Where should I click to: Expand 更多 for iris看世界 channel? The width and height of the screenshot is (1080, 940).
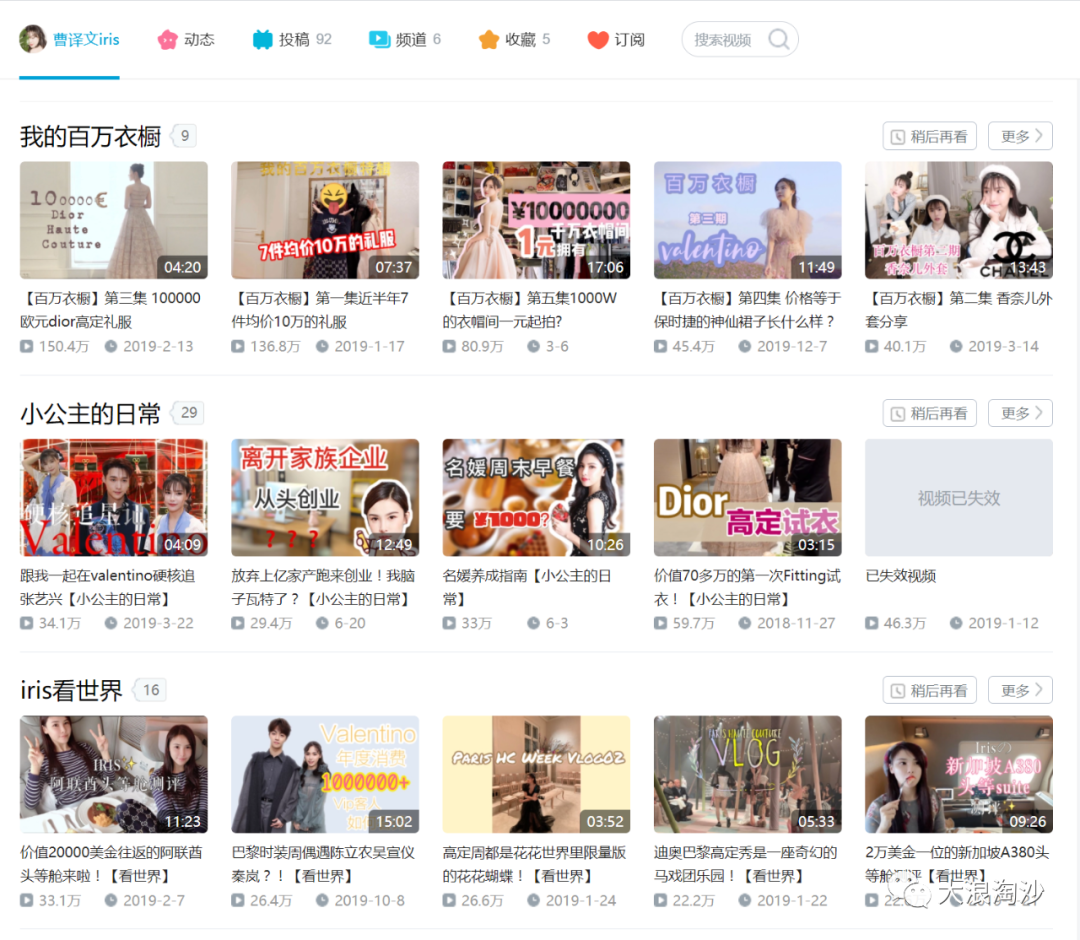tap(1020, 690)
